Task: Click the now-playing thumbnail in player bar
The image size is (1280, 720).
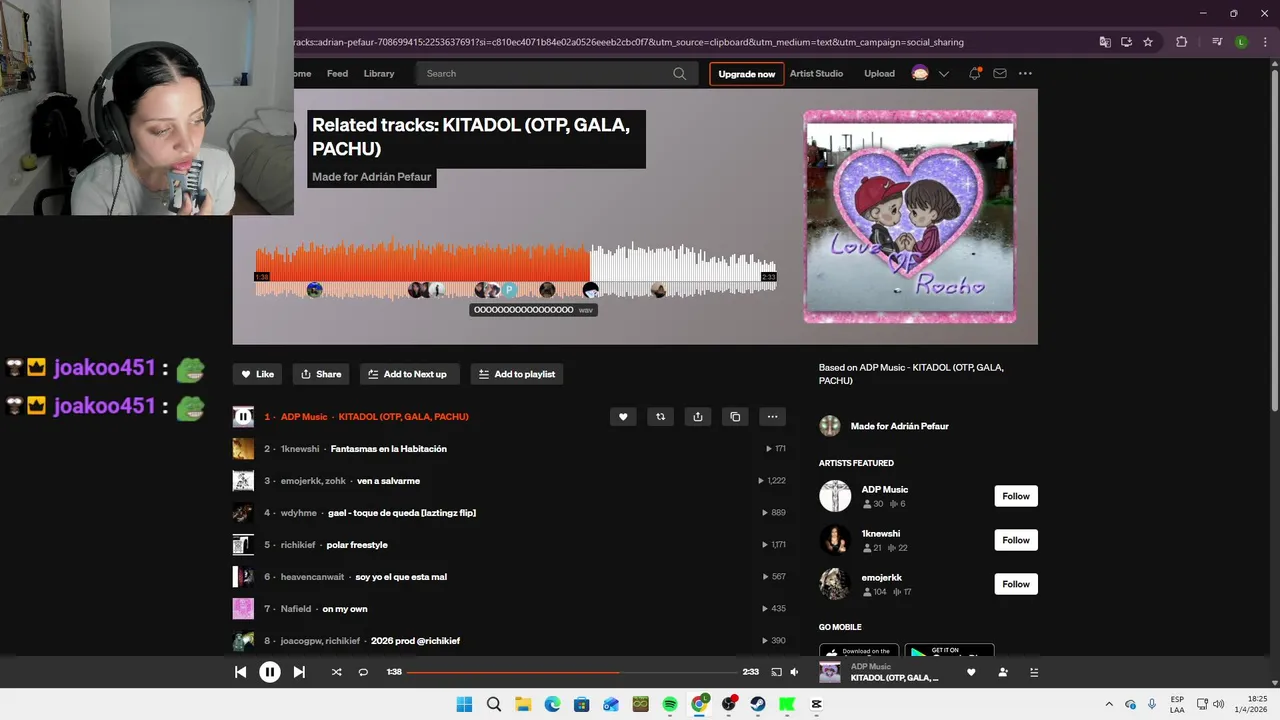Action: (x=830, y=672)
